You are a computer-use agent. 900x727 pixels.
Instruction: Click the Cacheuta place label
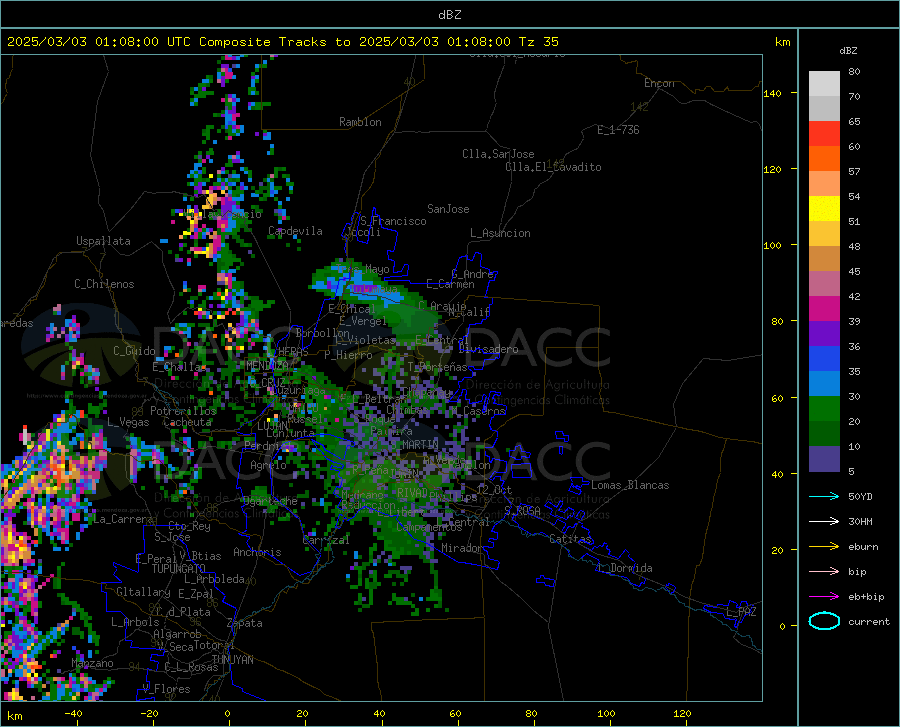point(188,422)
